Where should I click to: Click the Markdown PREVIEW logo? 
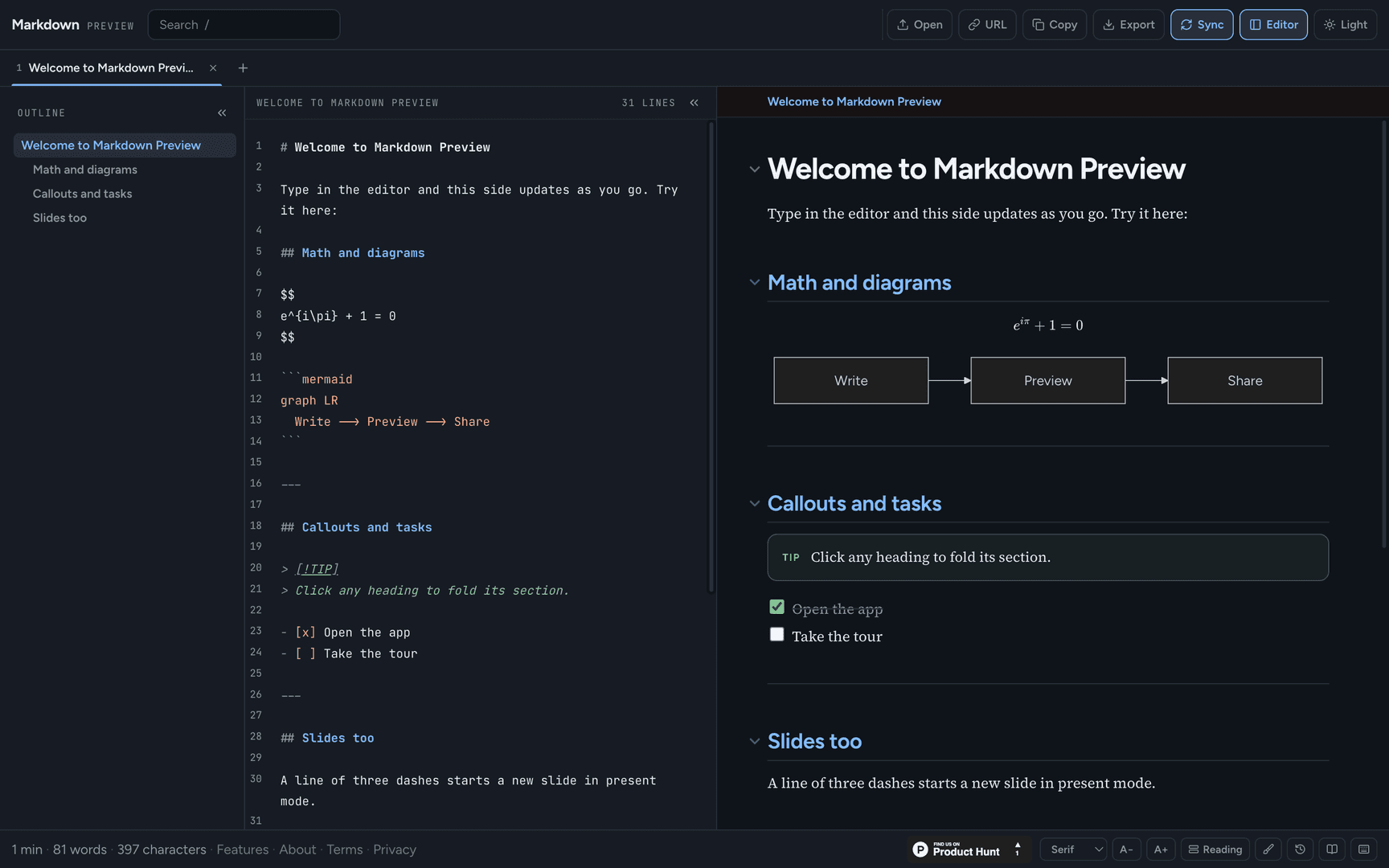pos(72,25)
